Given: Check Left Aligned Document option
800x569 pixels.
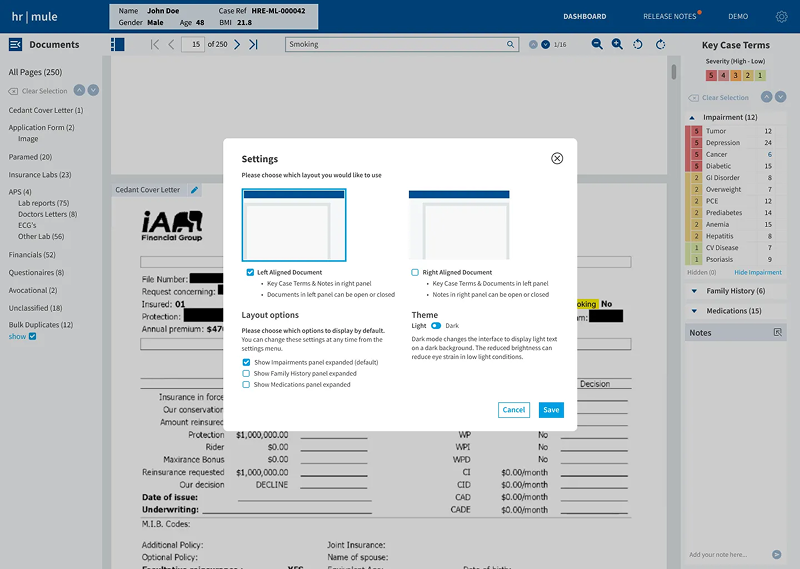Looking at the screenshot, I should [250, 273].
